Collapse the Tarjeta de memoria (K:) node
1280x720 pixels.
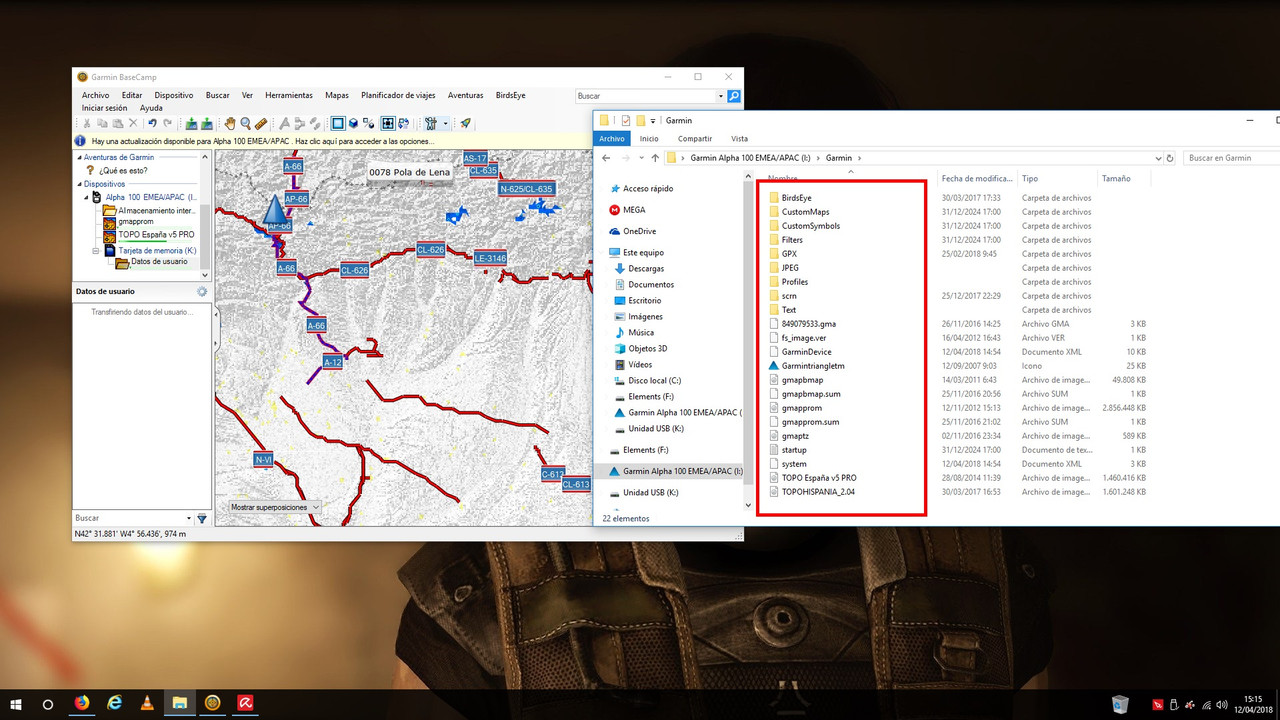(x=98, y=251)
